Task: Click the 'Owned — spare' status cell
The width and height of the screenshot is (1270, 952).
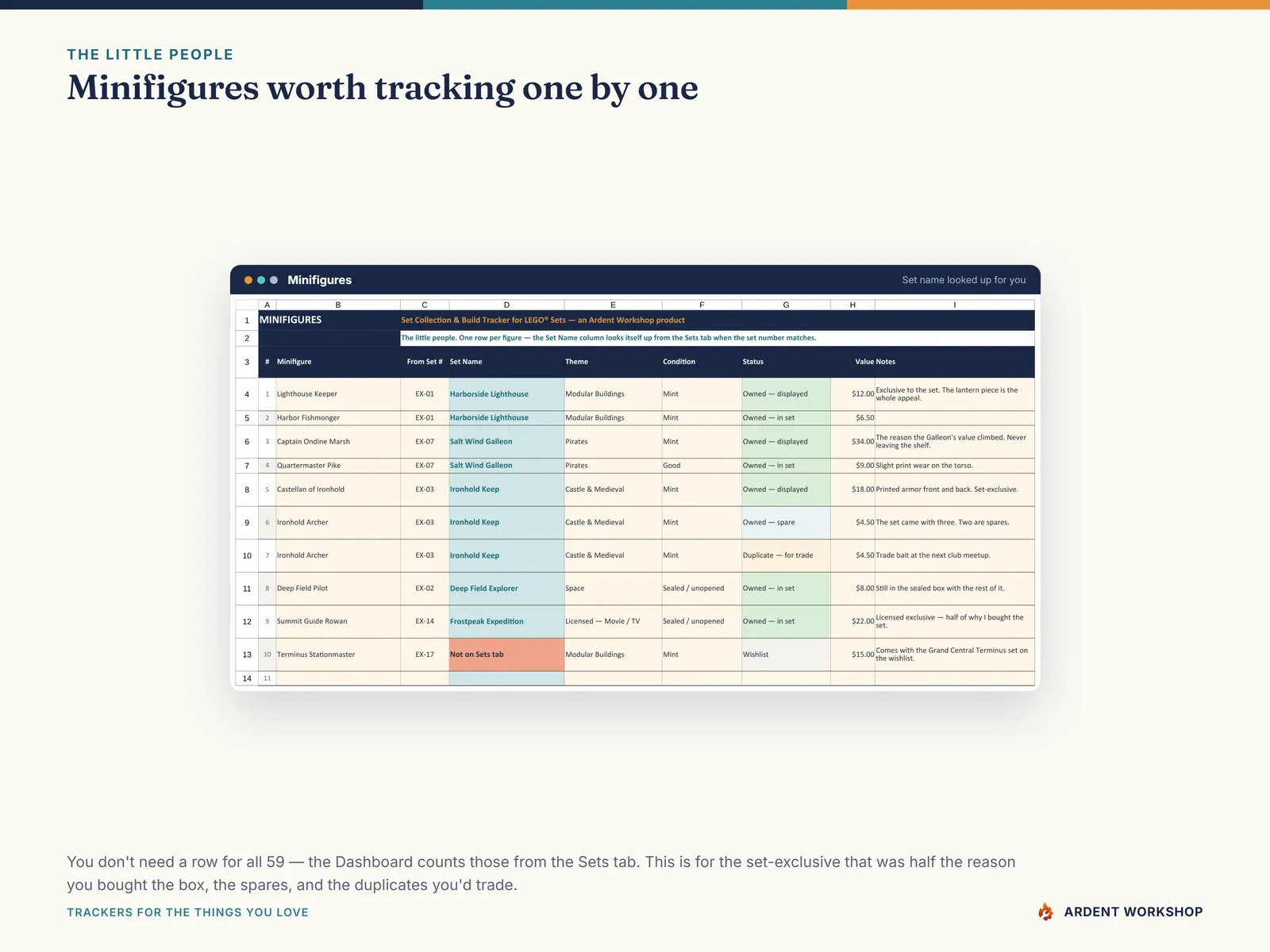Action: (x=786, y=523)
